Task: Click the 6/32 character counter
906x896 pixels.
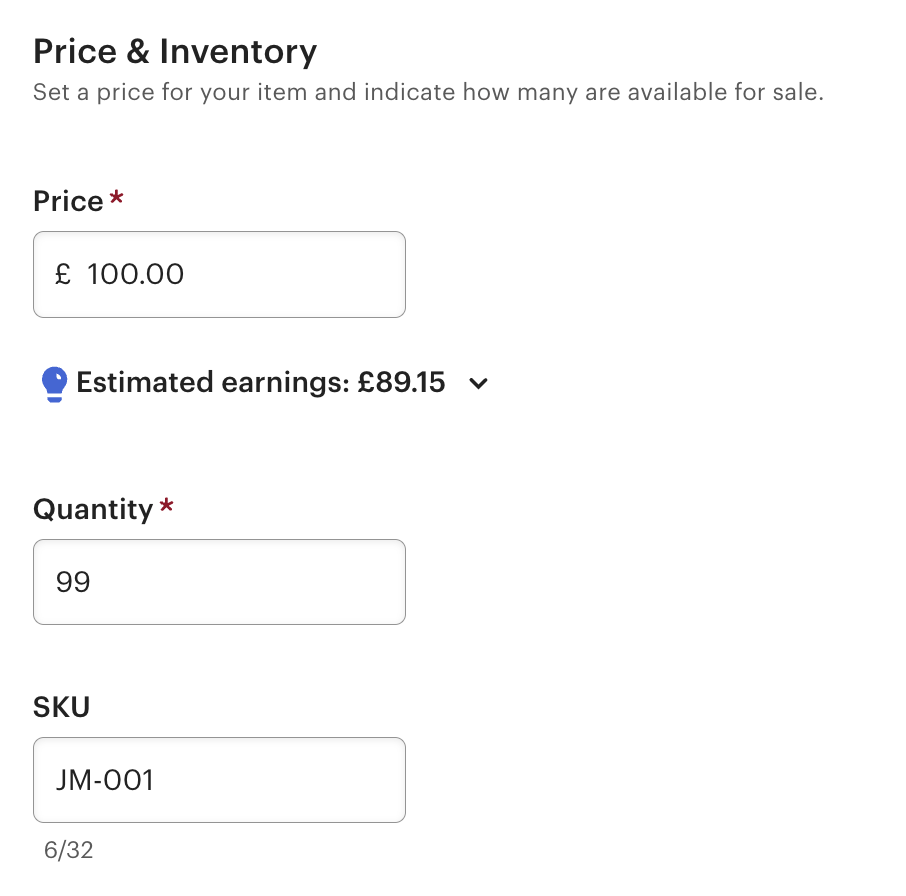Action: (68, 851)
